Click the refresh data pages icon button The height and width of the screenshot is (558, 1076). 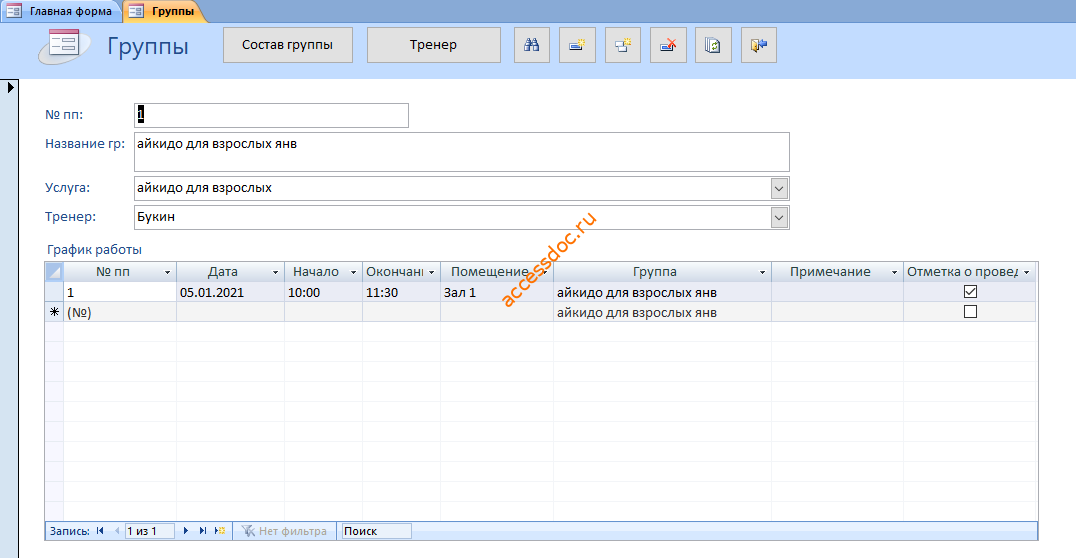tap(714, 45)
